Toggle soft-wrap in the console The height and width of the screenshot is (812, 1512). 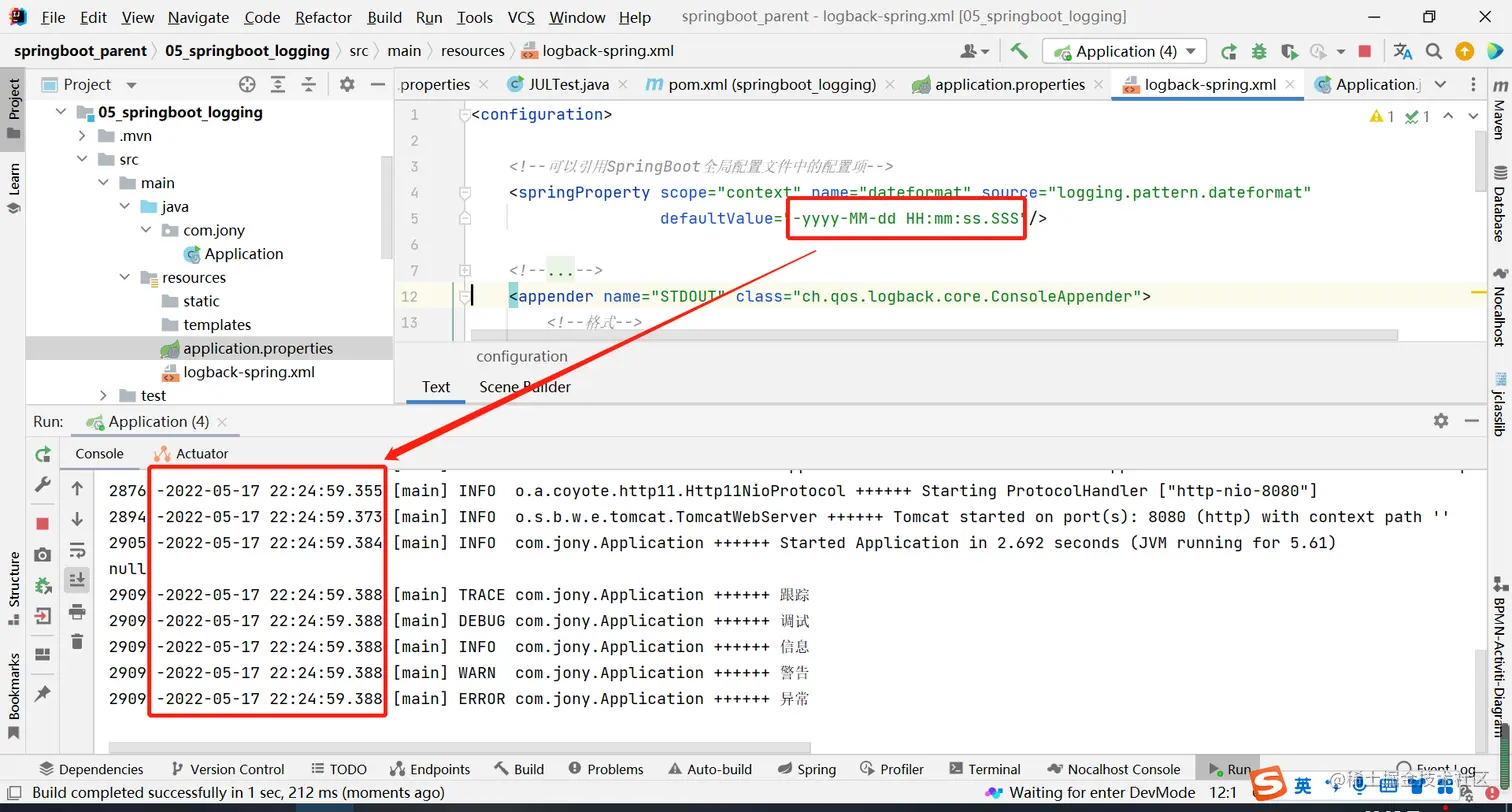click(x=77, y=550)
